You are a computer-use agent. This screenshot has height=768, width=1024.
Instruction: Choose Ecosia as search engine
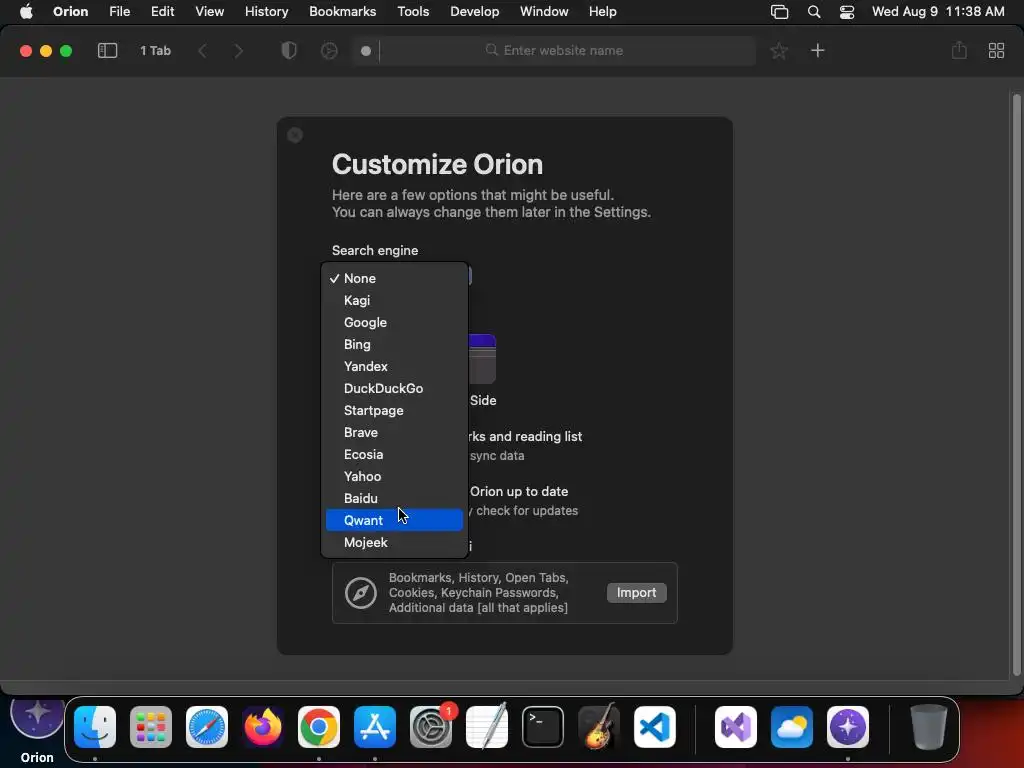(394, 455)
